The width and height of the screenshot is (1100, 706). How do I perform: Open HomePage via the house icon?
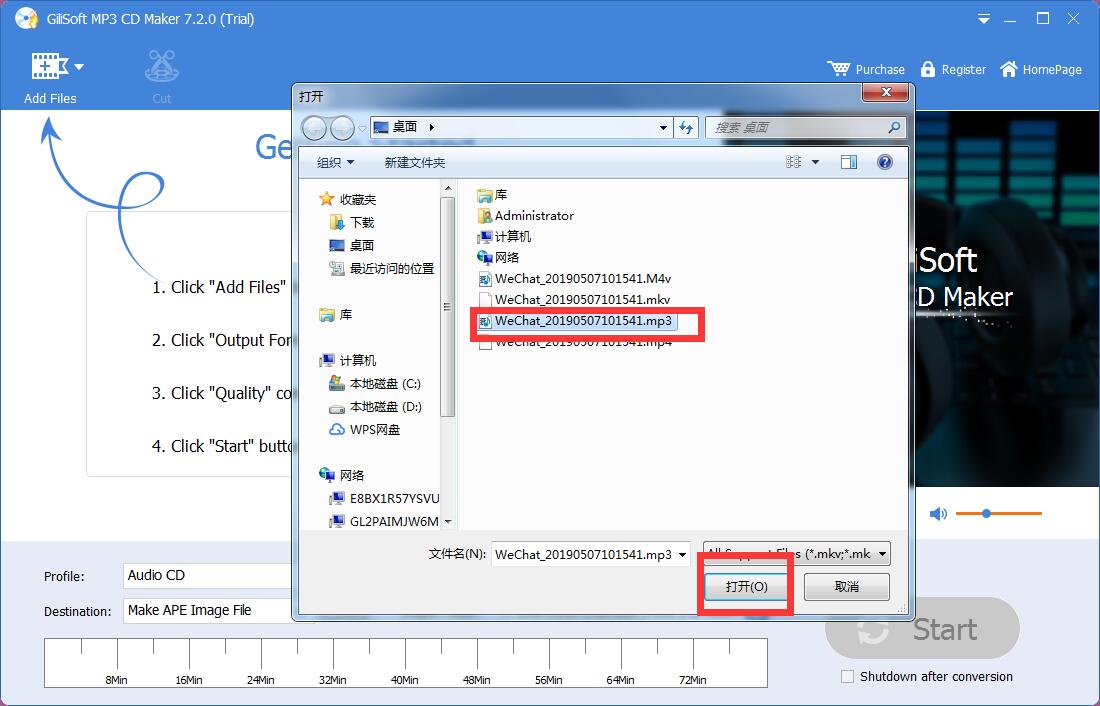point(1009,68)
